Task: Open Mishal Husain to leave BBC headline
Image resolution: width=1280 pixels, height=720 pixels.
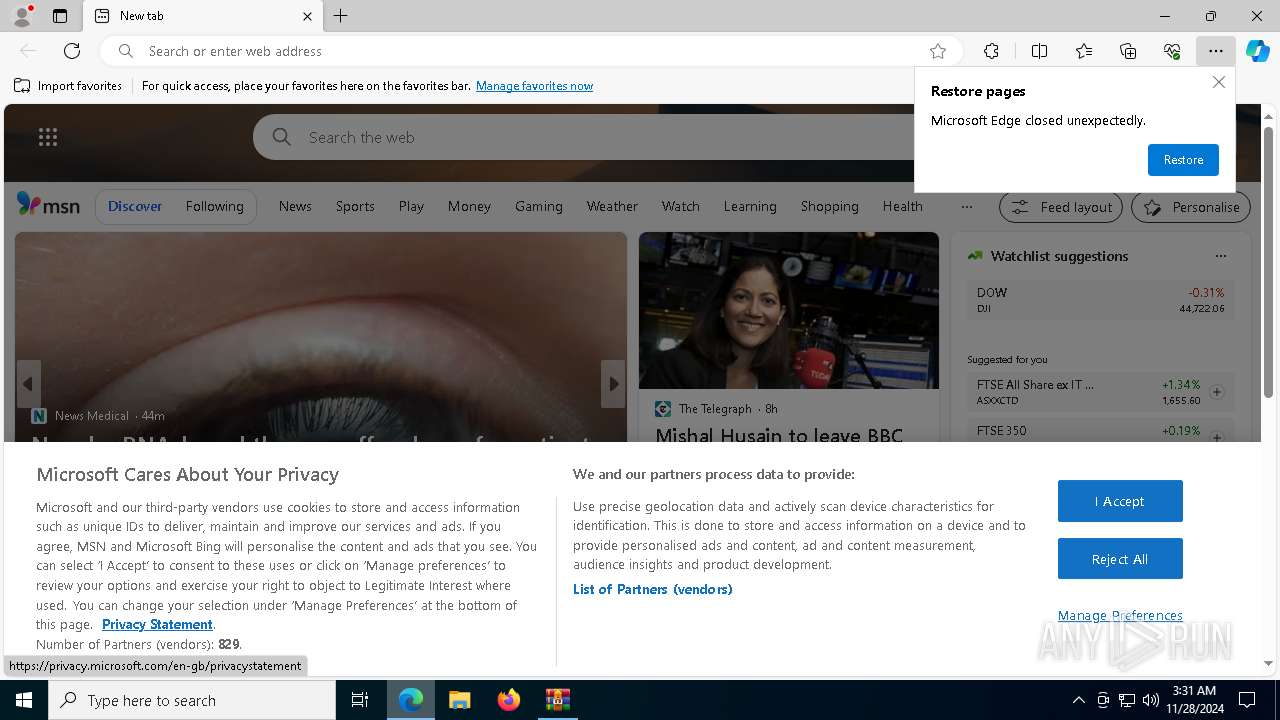Action: (779, 435)
